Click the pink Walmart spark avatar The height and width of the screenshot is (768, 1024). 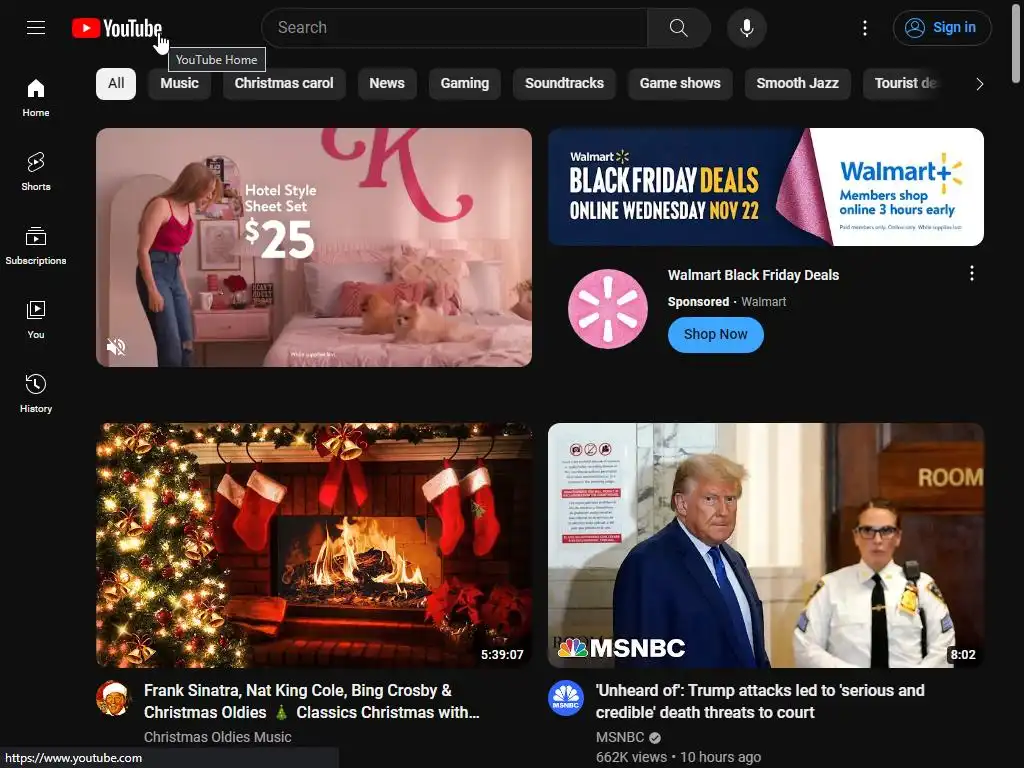tap(608, 309)
